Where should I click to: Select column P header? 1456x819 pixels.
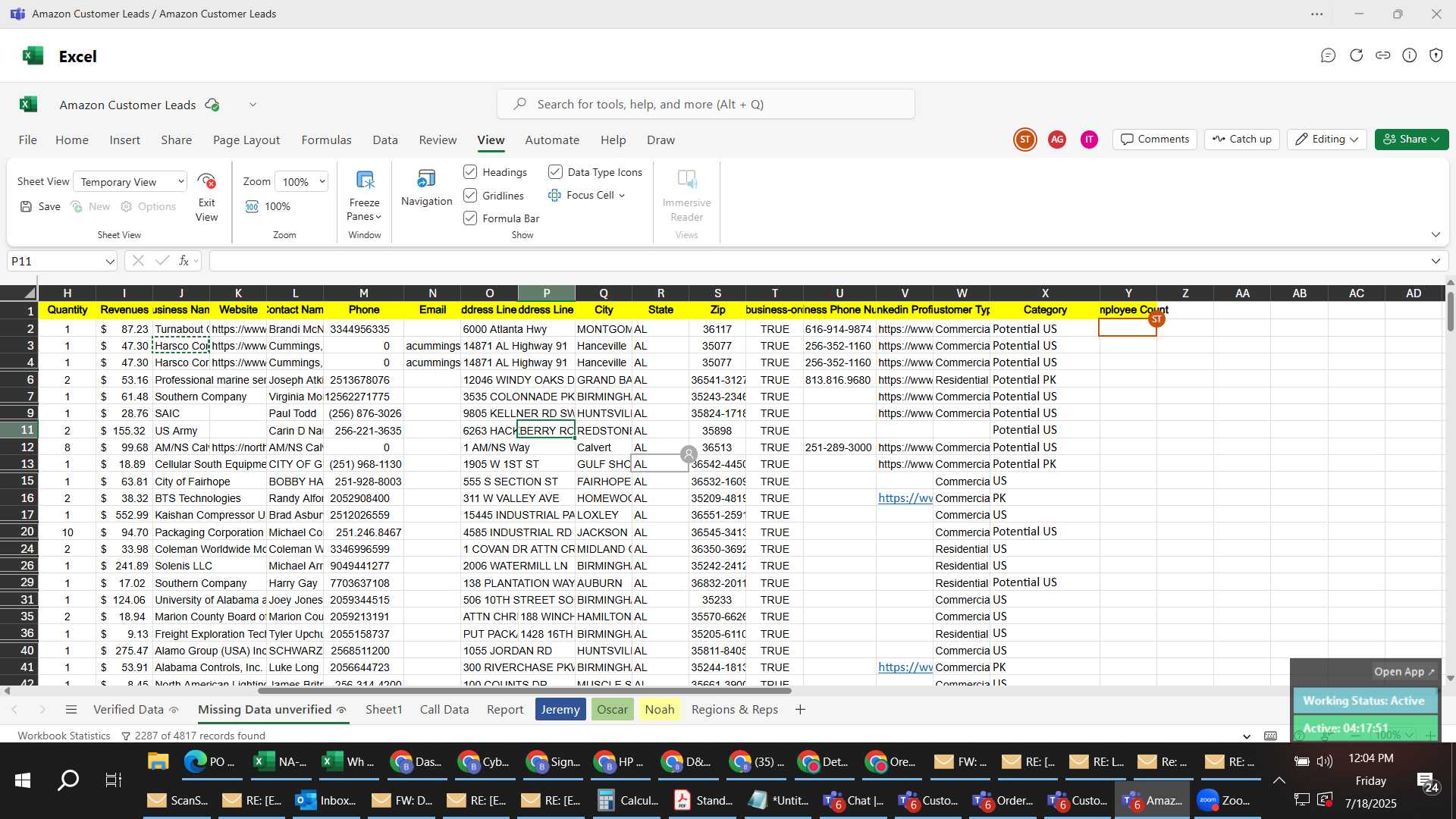[x=546, y=293]
